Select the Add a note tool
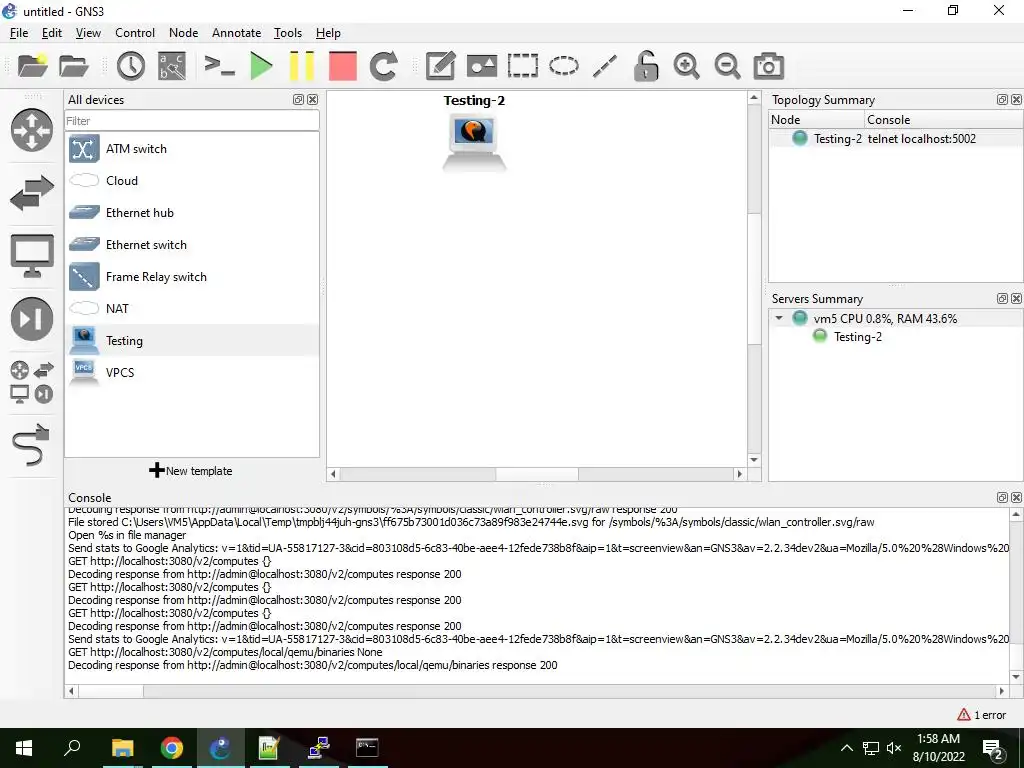1024x768 pixels. coord(440,66)
